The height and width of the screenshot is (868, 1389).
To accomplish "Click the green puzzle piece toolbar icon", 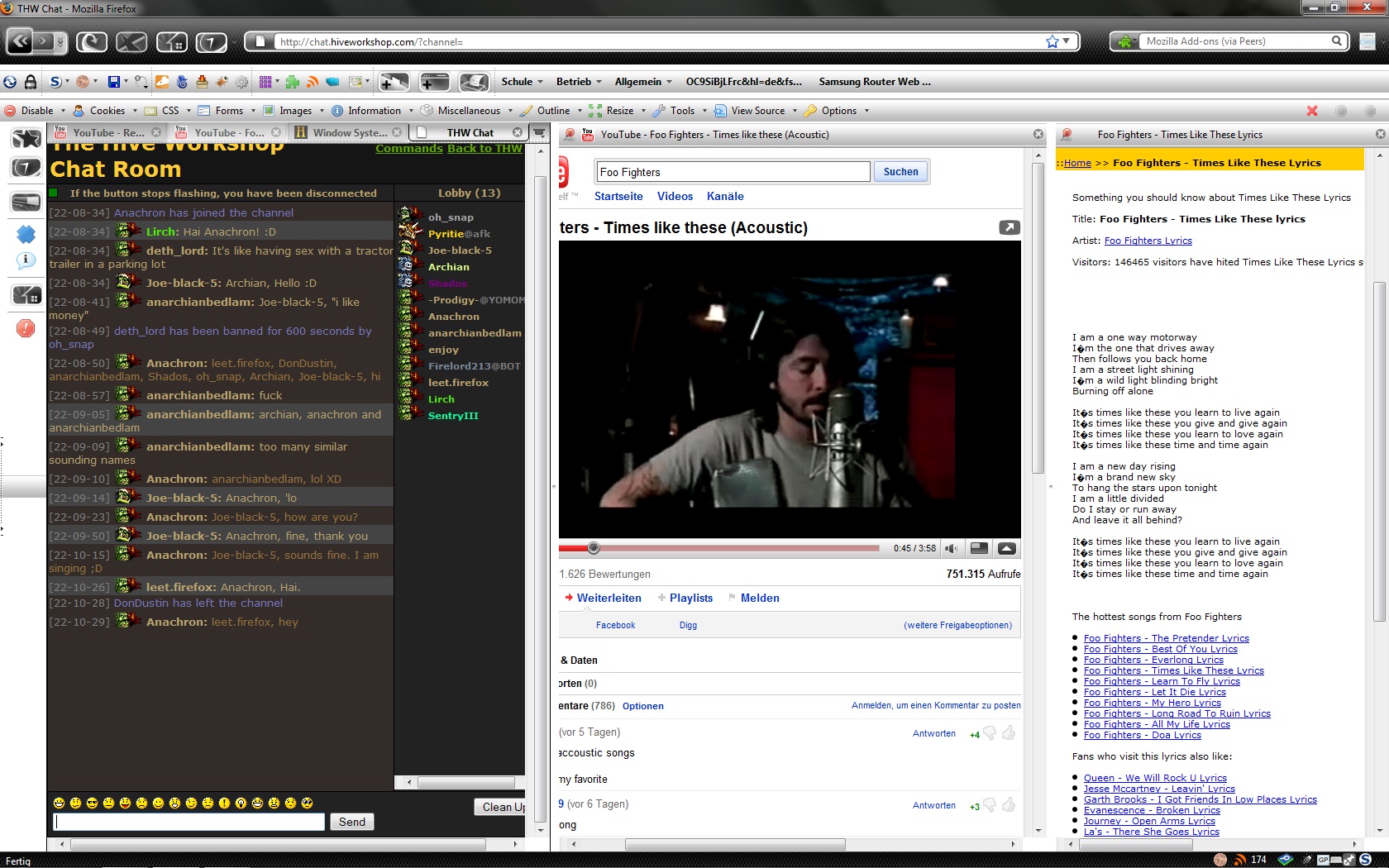I will pos(293,82).
